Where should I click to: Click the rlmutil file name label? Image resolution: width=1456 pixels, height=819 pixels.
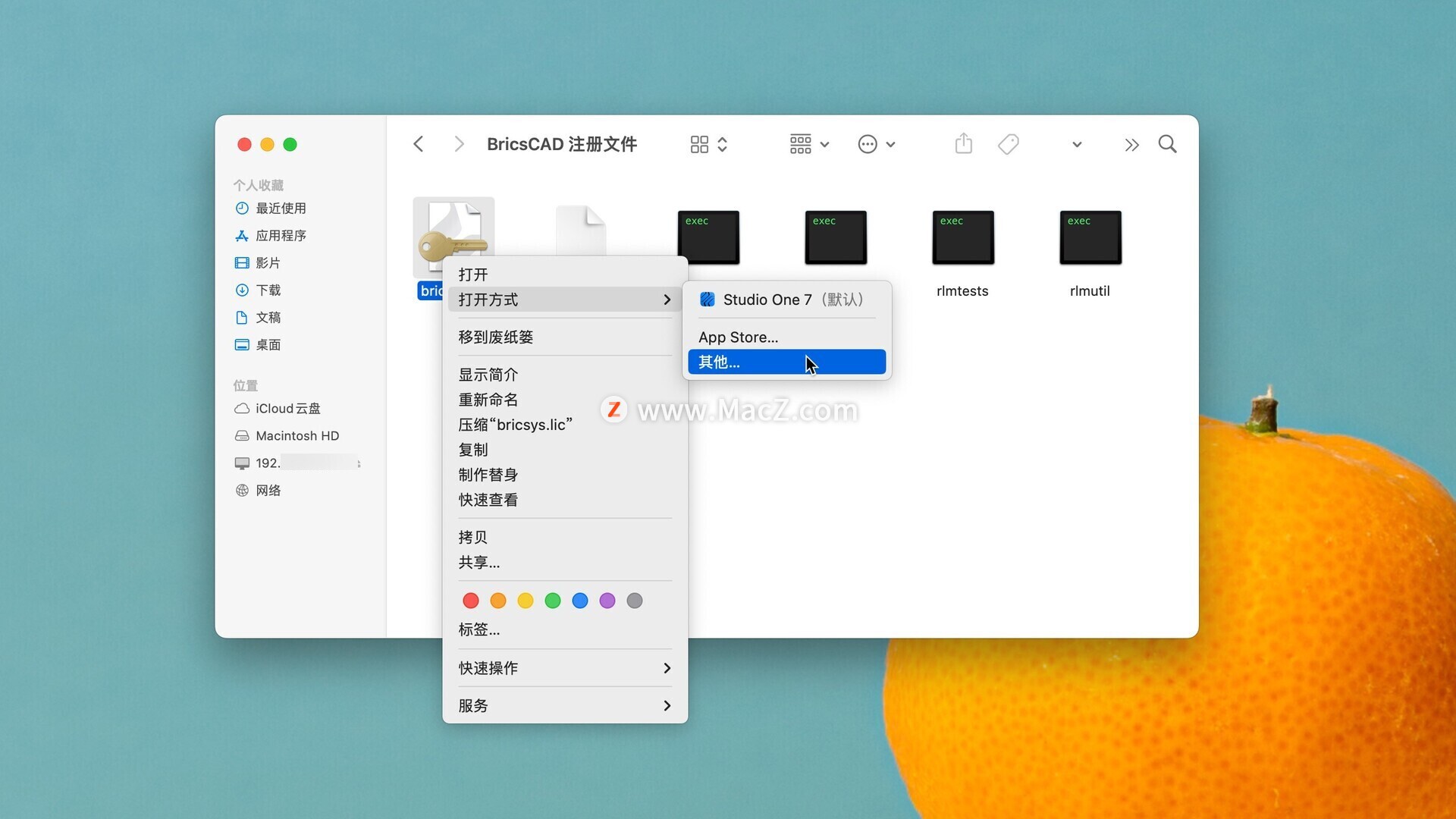coord(1090,291)
